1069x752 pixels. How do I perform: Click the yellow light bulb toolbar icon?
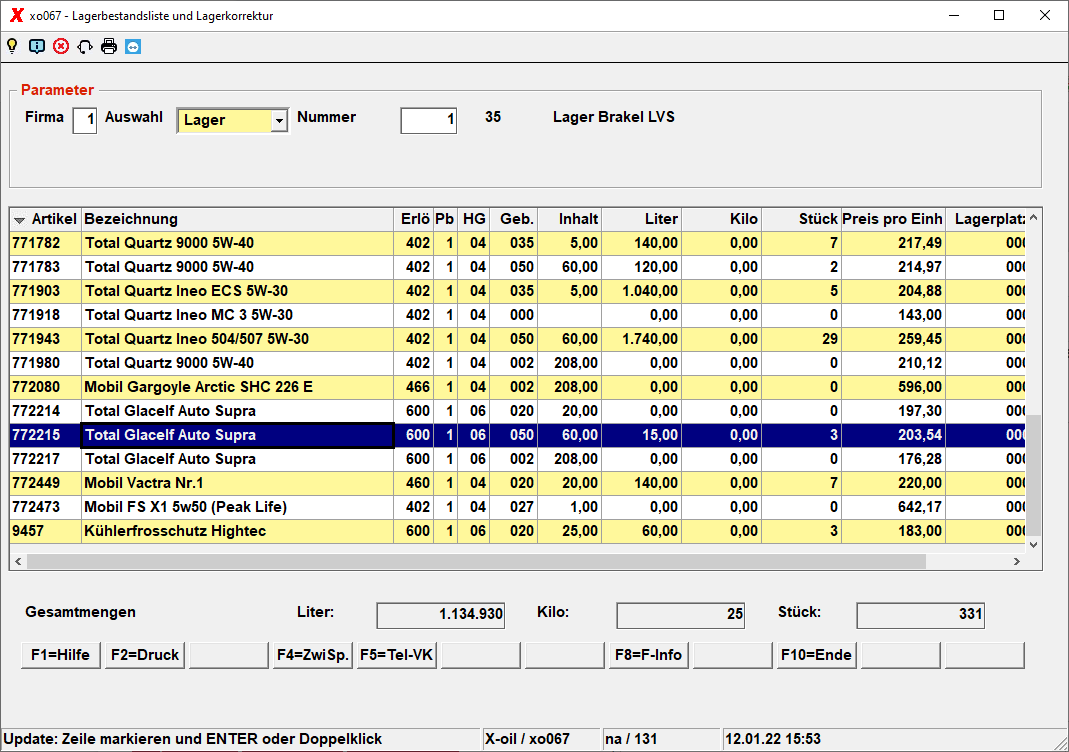[12, 46]
